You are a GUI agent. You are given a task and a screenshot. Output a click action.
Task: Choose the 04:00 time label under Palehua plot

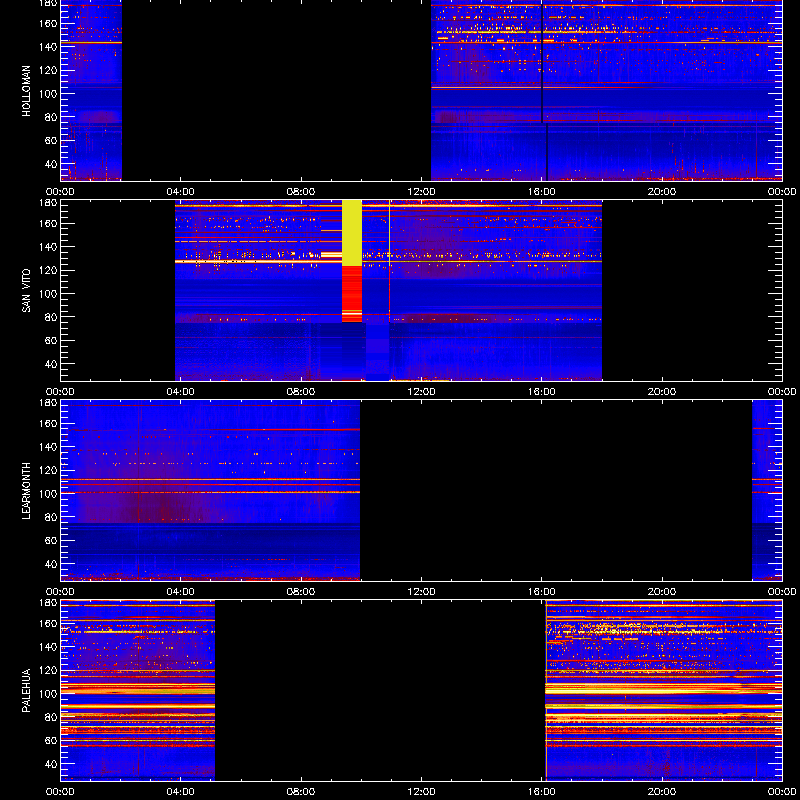click(181, 792)
